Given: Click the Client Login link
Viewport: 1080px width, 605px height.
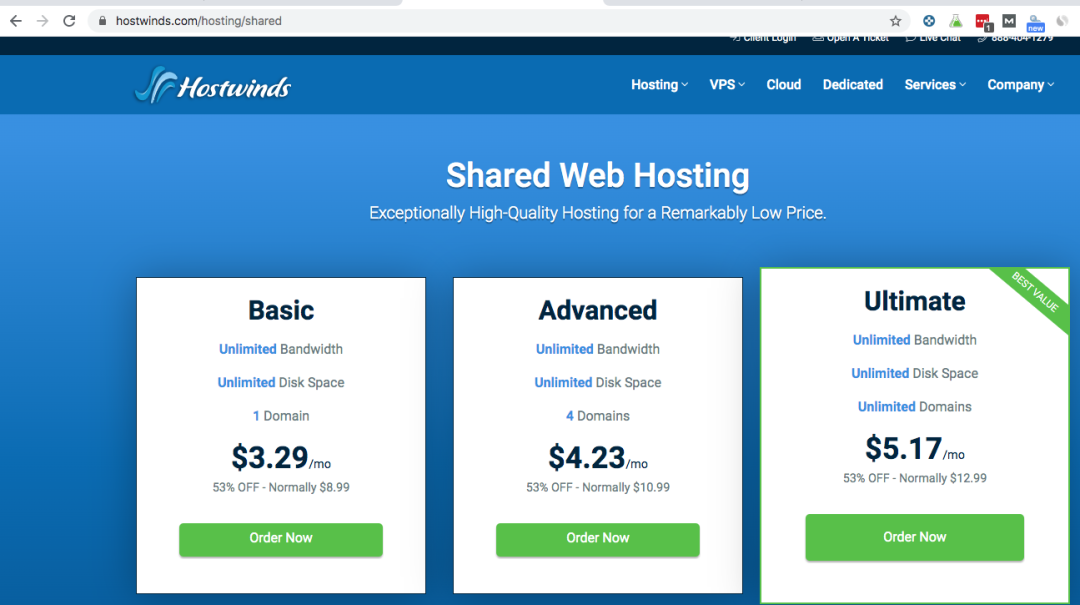Looking at the screenshot, I should [x=763, y=39].
